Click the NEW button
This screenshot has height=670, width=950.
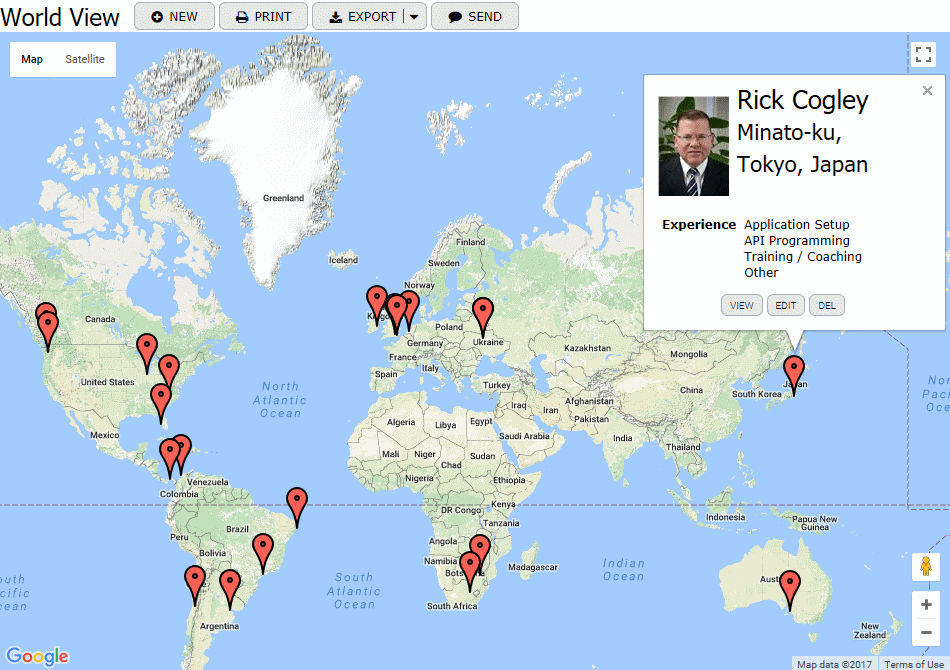pos(174,16)
